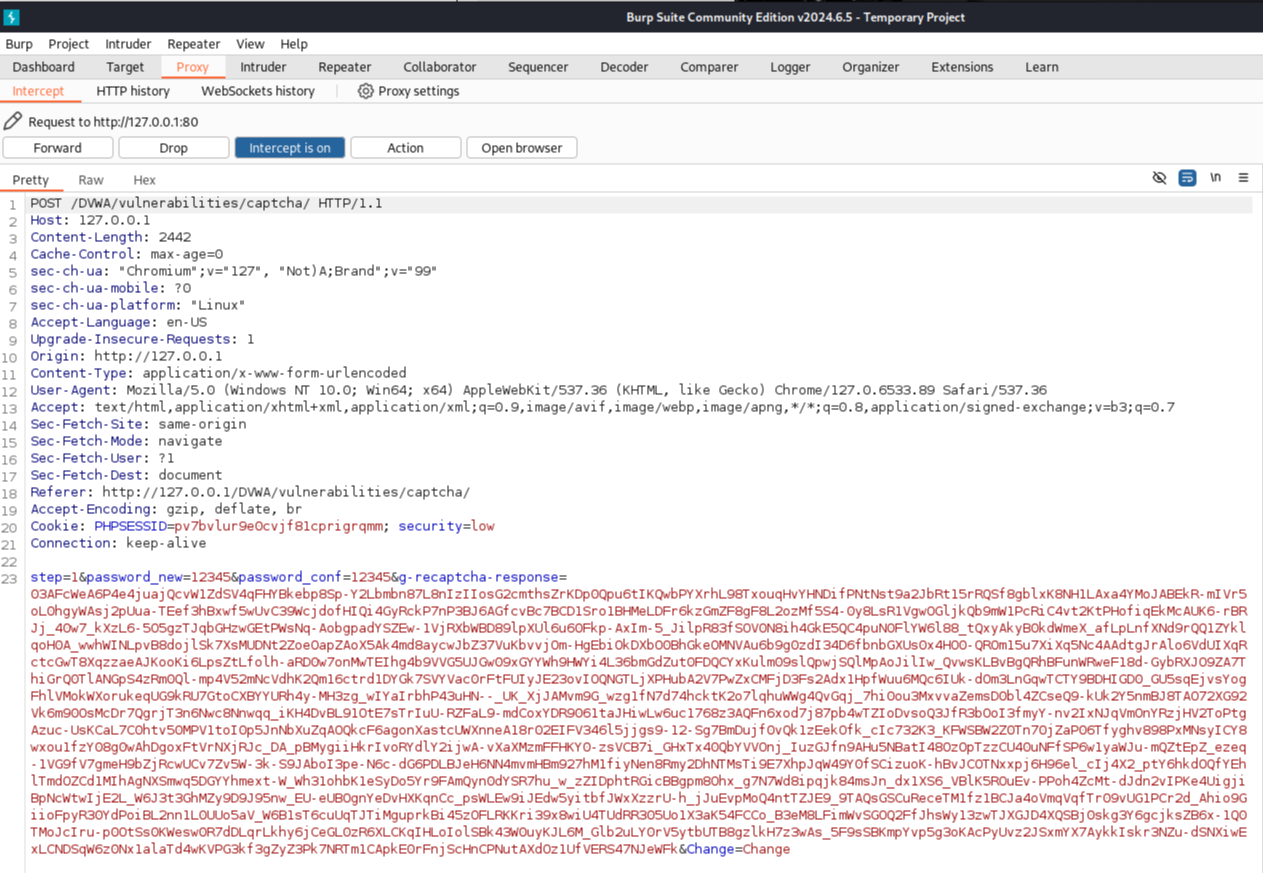Open the Learn tab
Viewport: 1263px width, 873px height.
click(1041, 67)
